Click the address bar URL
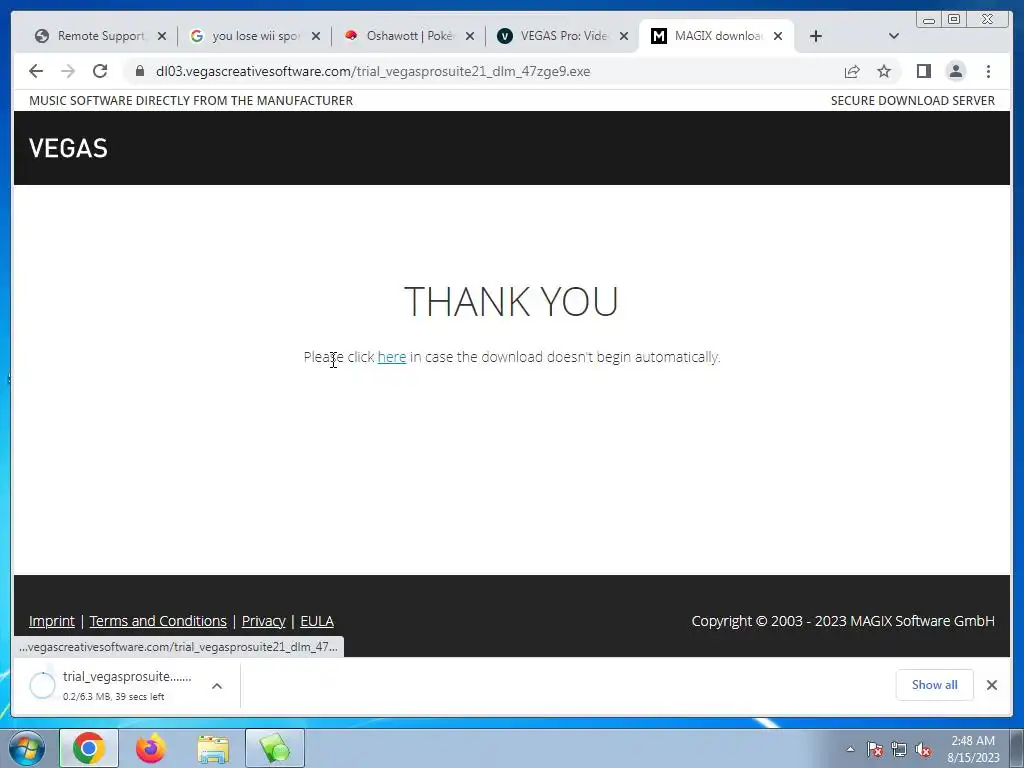The width and height of the screenshot is (1024, 768). tap(373, 71)
